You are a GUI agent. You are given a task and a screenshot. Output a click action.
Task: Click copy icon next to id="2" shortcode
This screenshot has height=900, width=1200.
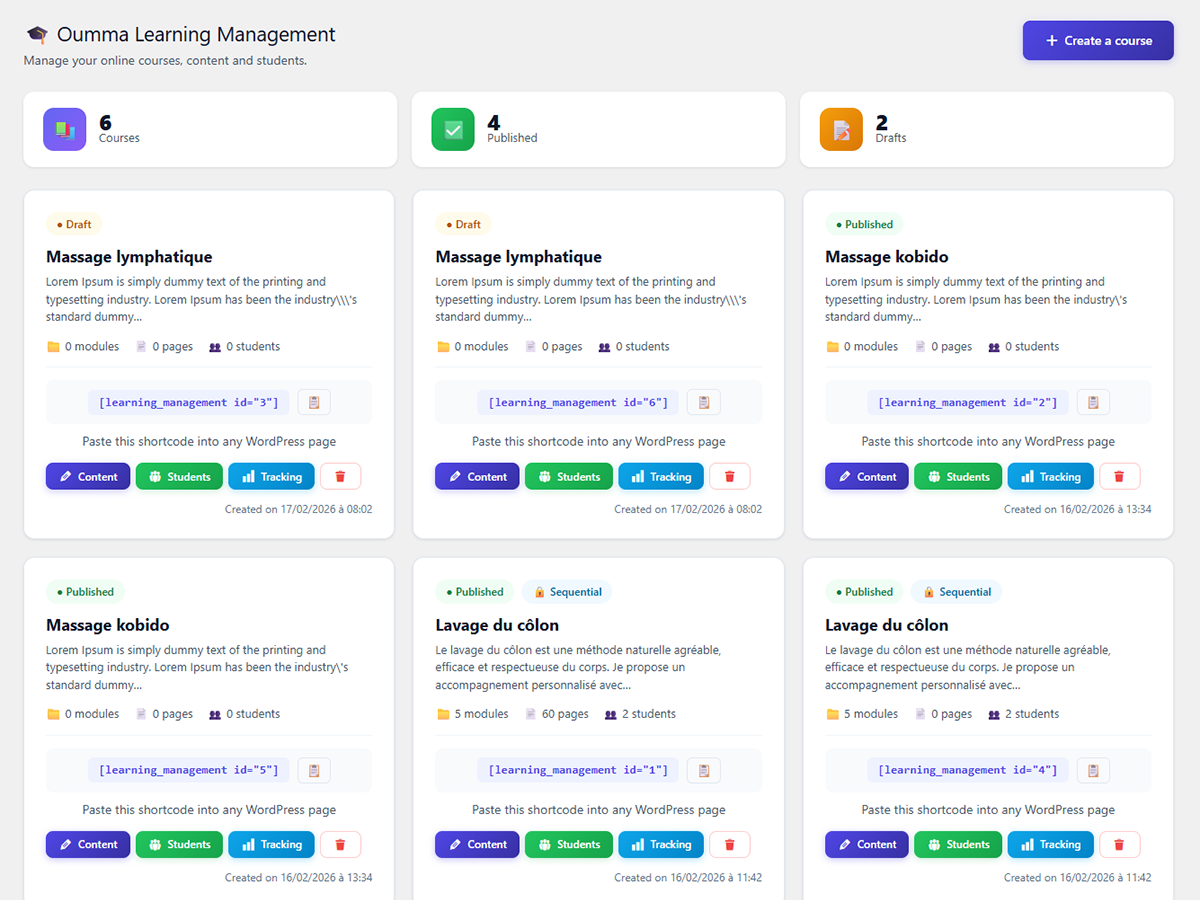point(1093,402)
